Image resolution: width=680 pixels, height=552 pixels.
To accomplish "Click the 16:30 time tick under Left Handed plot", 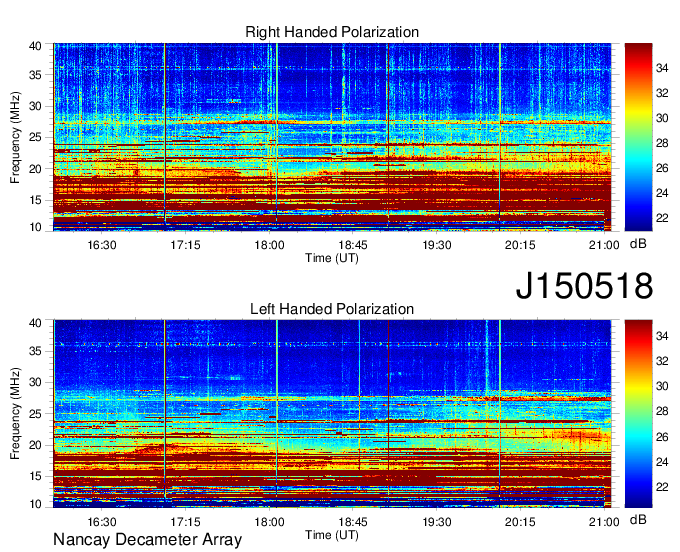I will 102,522.
